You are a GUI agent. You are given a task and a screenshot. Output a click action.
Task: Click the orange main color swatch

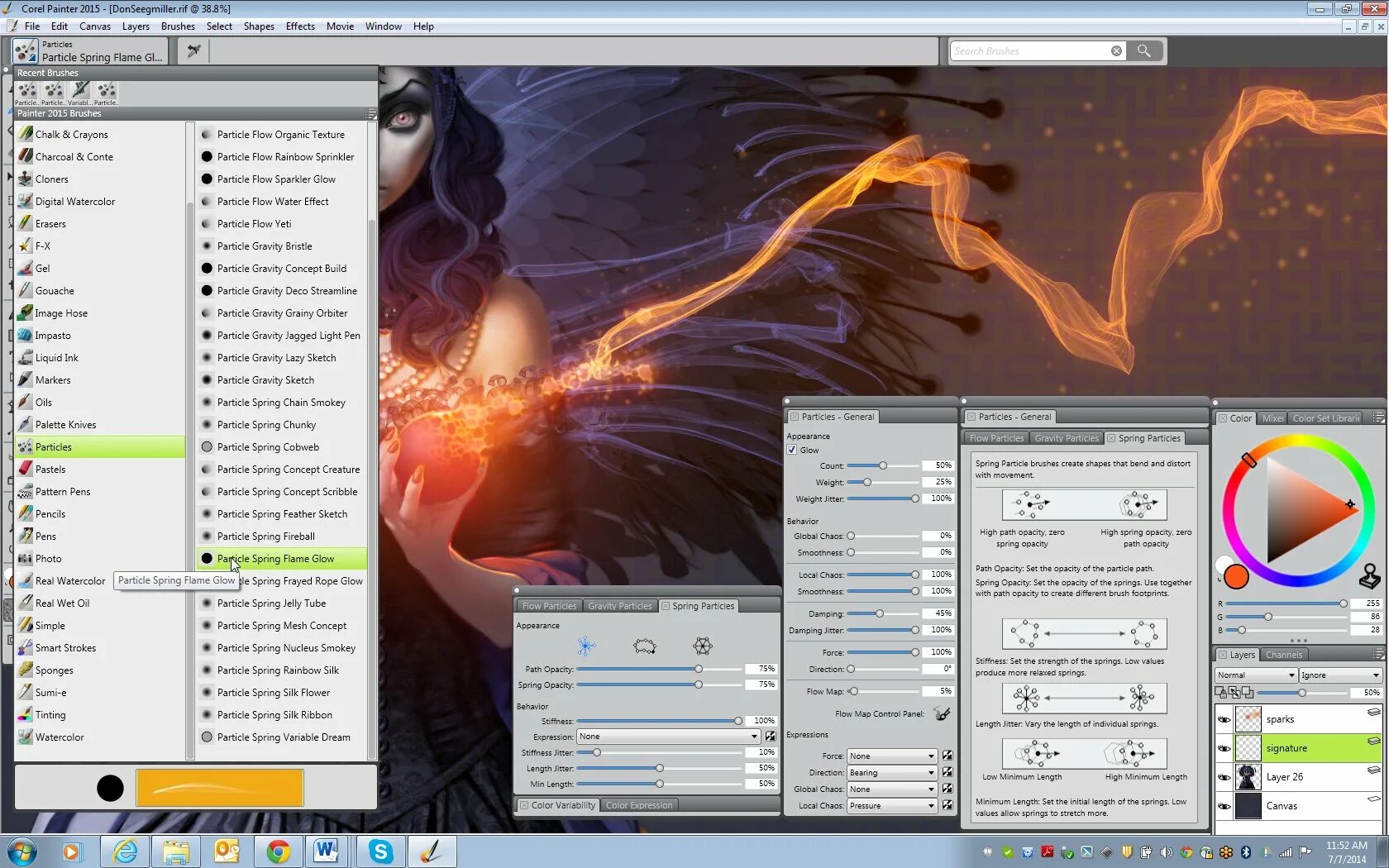tap(1236, 577)
